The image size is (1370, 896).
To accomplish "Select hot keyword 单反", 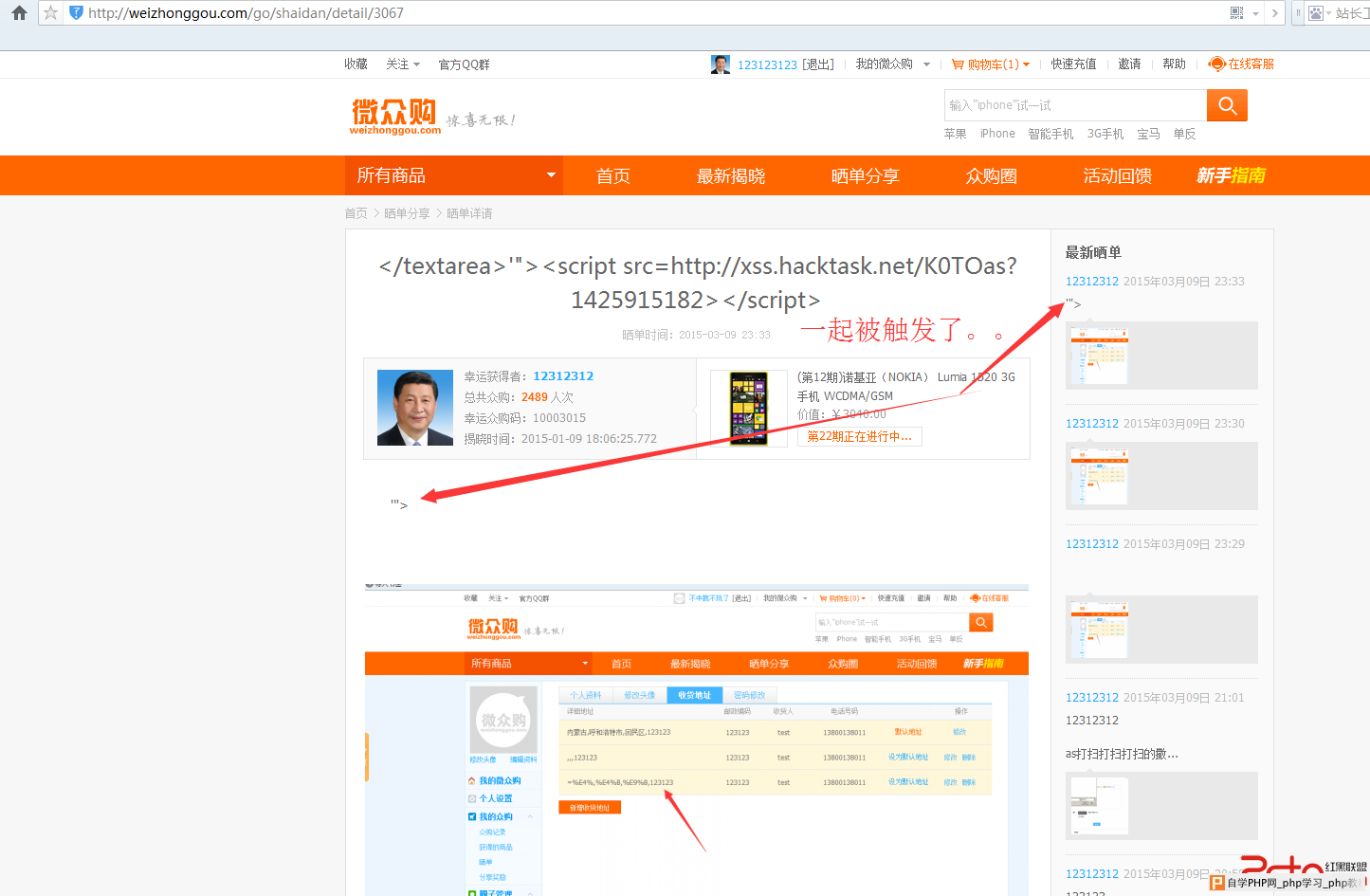I will click(1184, 134).
